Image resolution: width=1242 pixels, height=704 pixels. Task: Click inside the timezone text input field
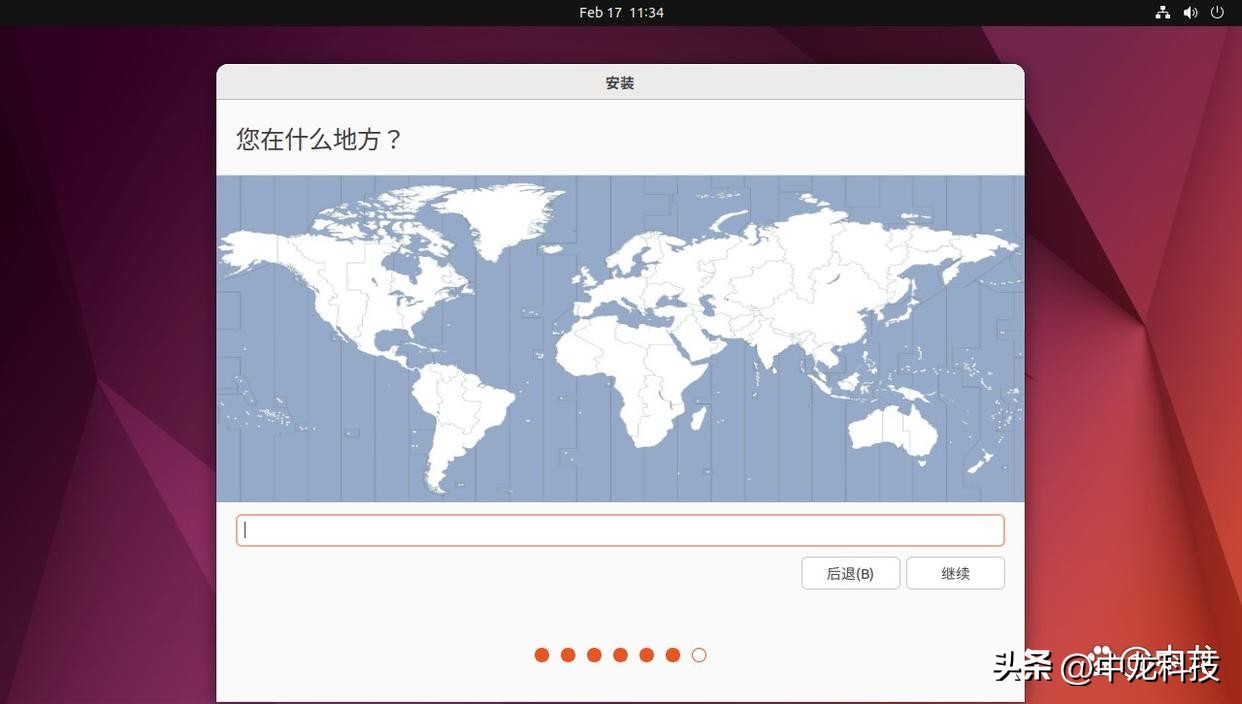pos(620,530)
